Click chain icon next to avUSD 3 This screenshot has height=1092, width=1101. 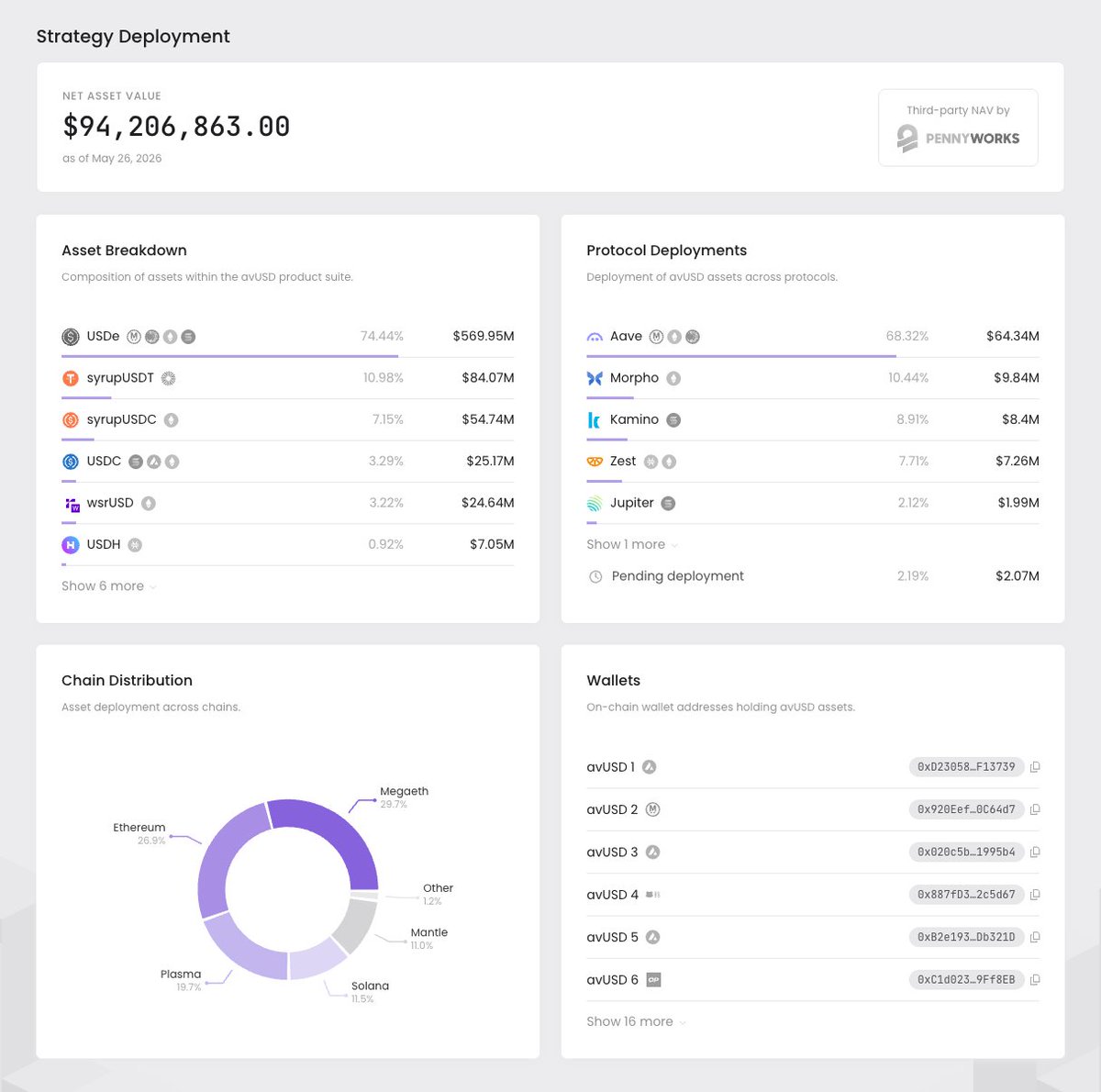(x=653, y=852)
